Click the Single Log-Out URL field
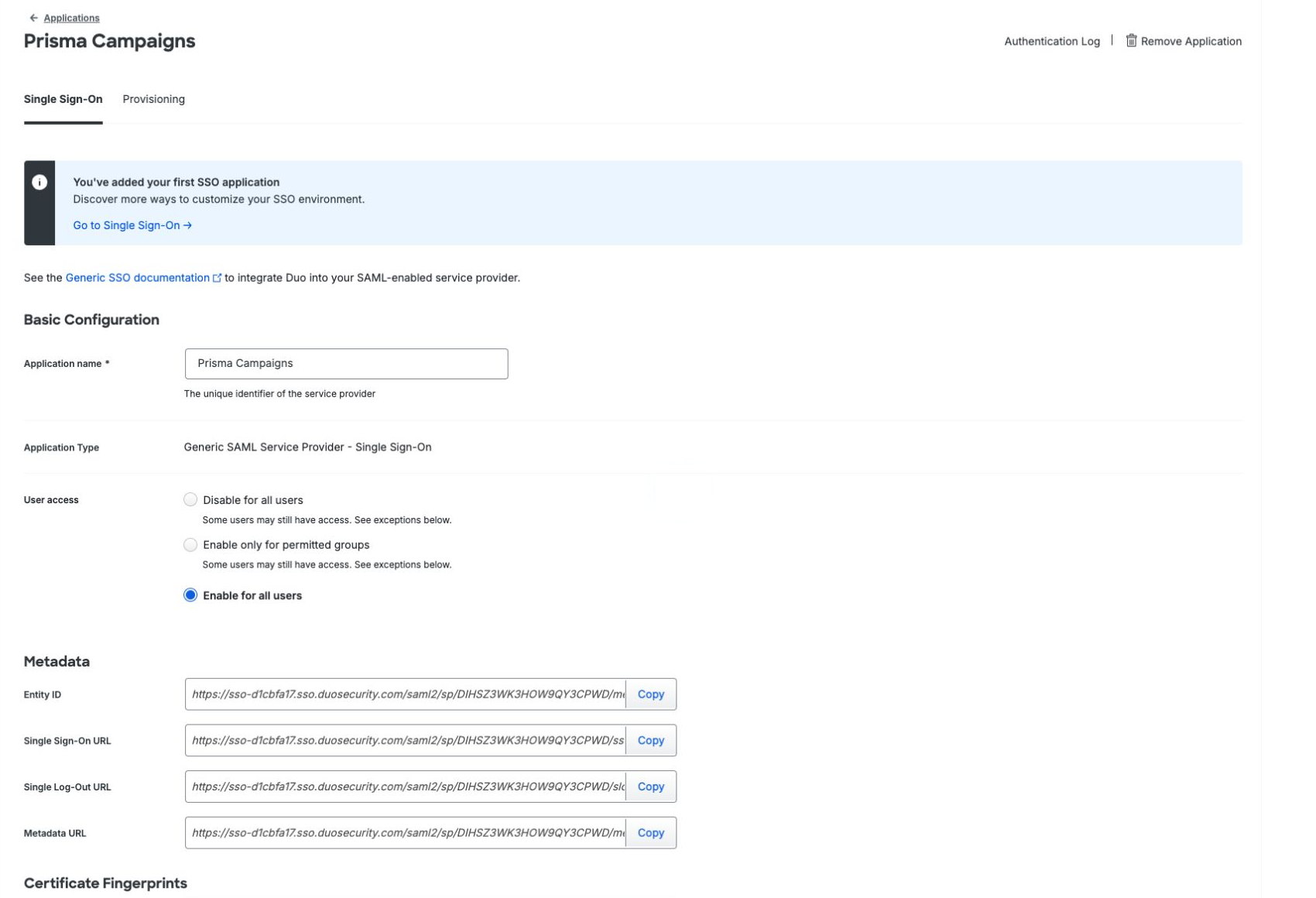The height and width of the screenshot is (898, 1316). click(x=406, y=787)
